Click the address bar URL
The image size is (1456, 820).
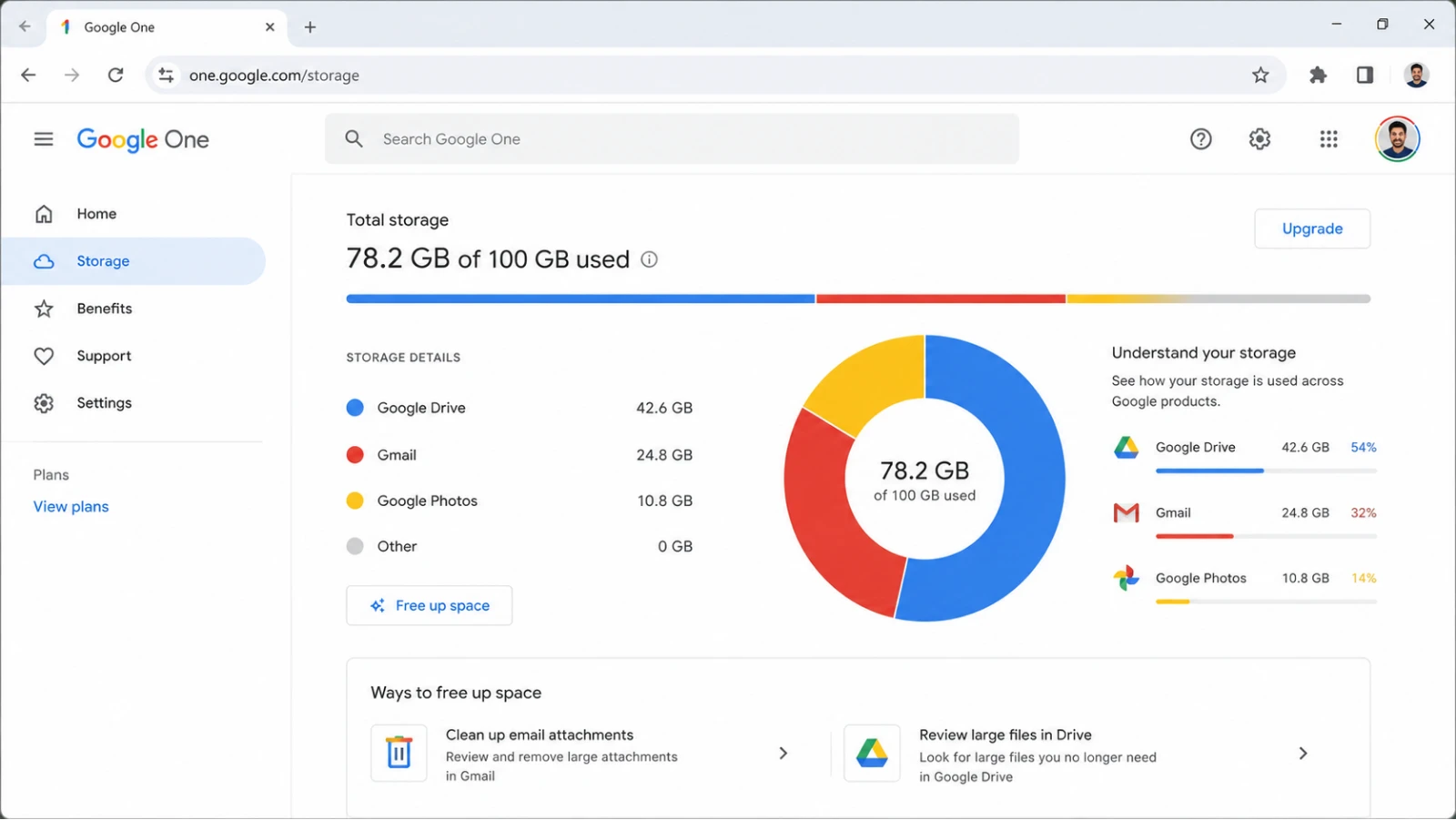274,76
